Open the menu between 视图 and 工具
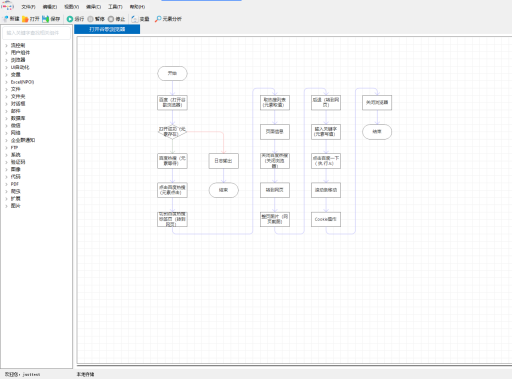 [x=93, y=7]
